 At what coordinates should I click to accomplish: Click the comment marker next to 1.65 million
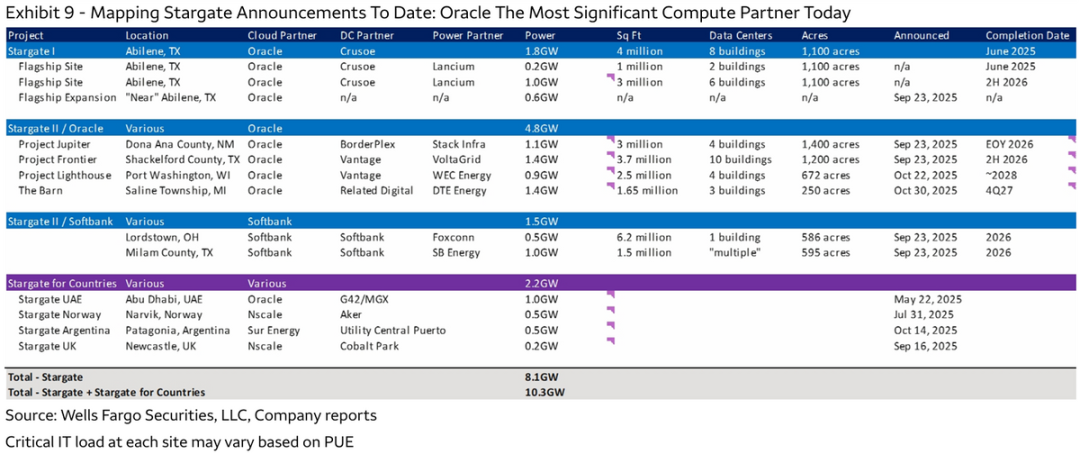pos(609,186)
